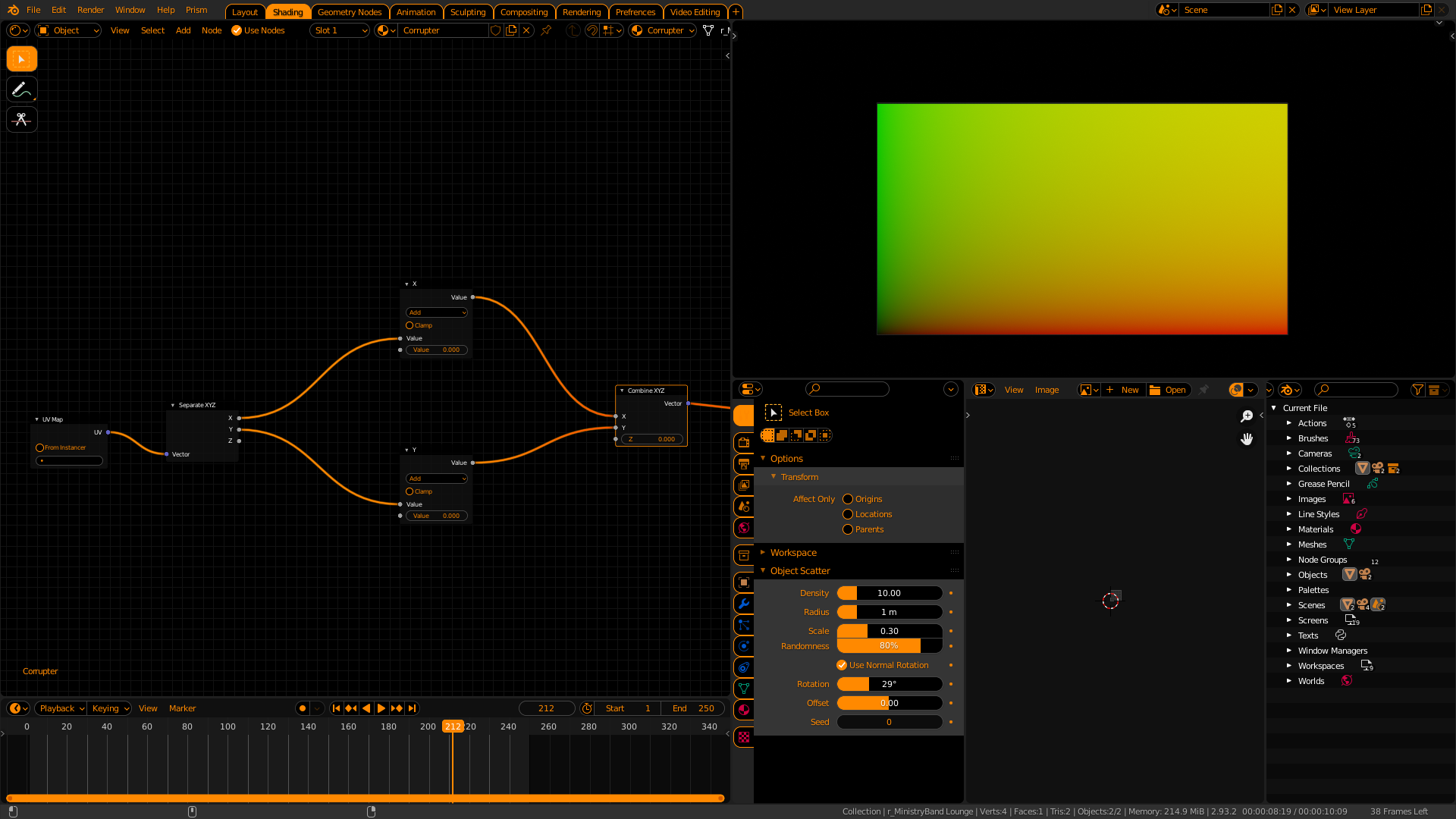Click the zoom magnifier icon in image editor
Screen dimensions: 1456x819
1247,416
